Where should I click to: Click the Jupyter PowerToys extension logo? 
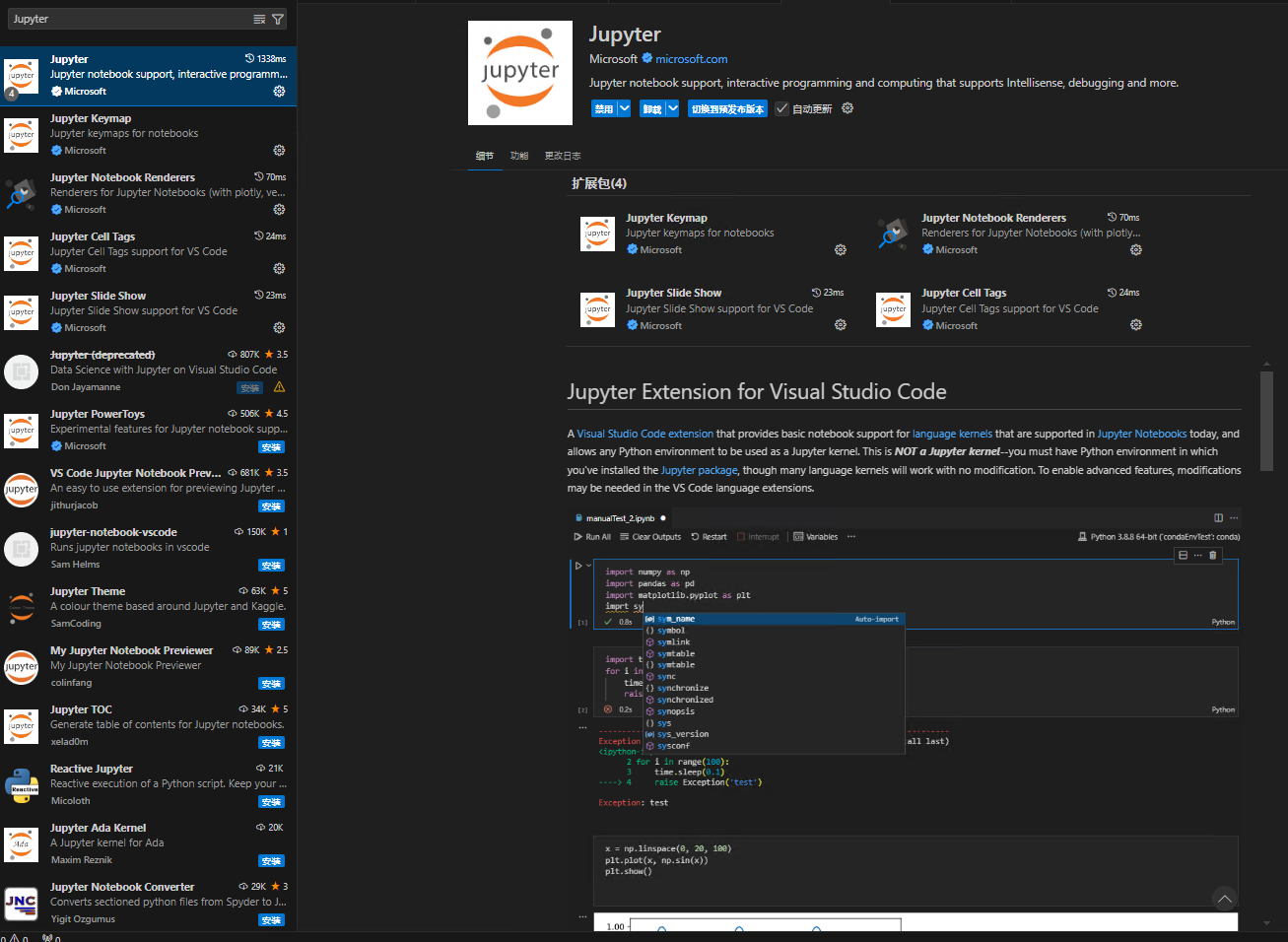click(22, 431)
